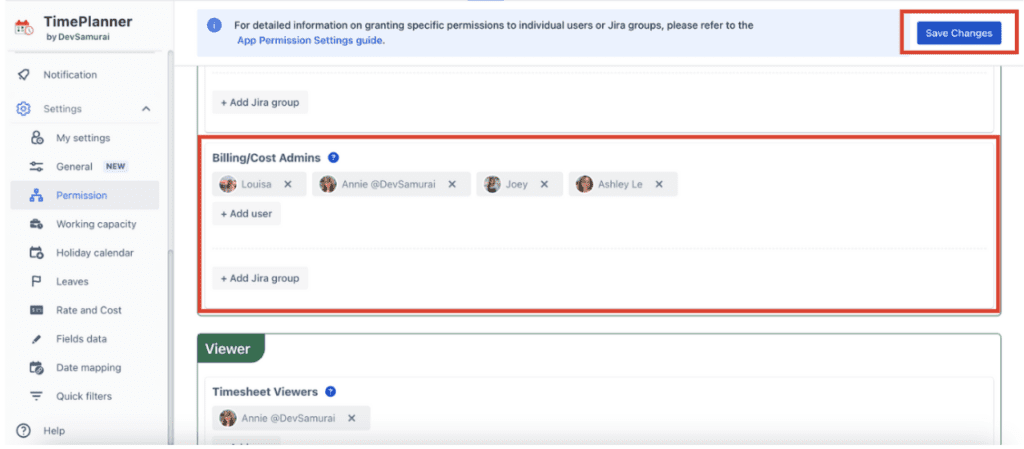Click Annie's avatar in Billing/Cost Admins

tap(328, 185)
